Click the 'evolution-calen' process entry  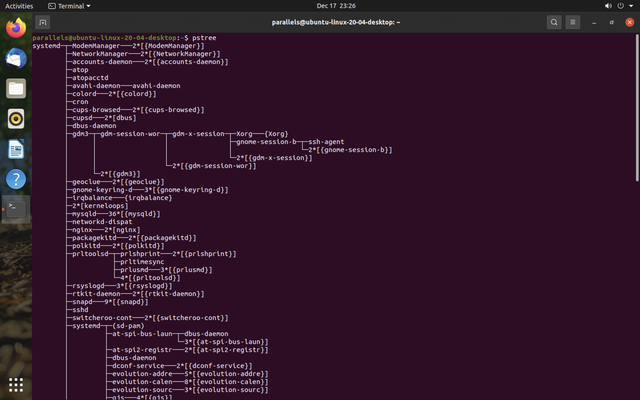[x=142, y=382]
